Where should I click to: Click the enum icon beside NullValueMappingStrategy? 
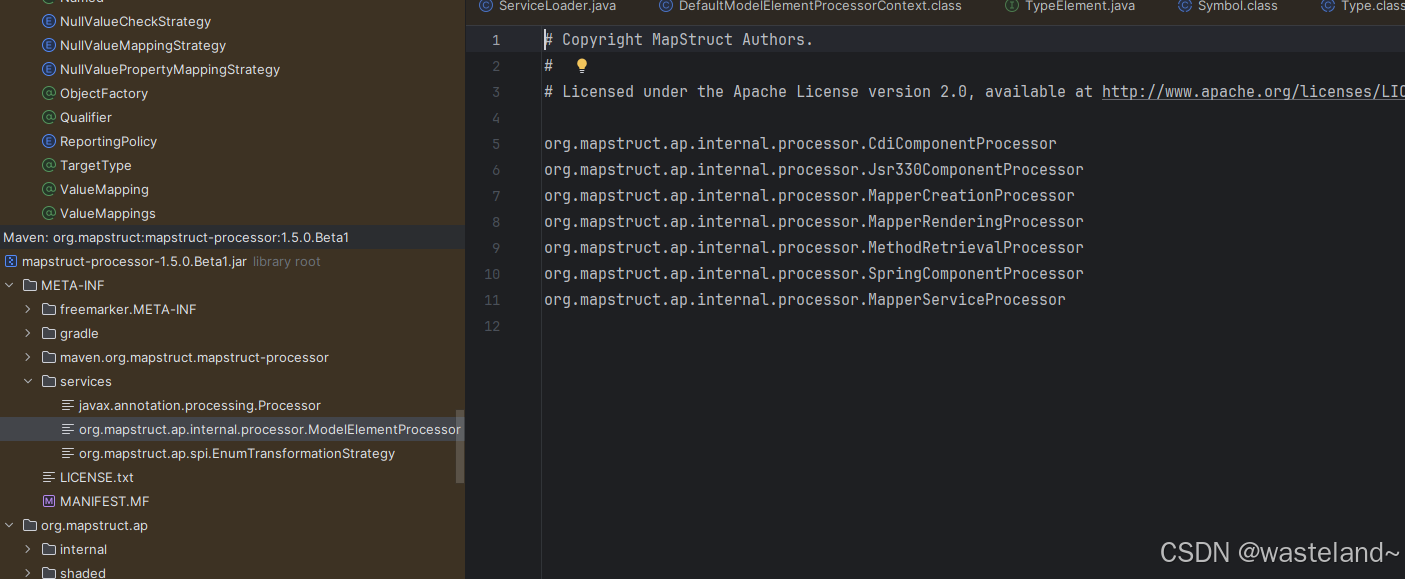48,45
